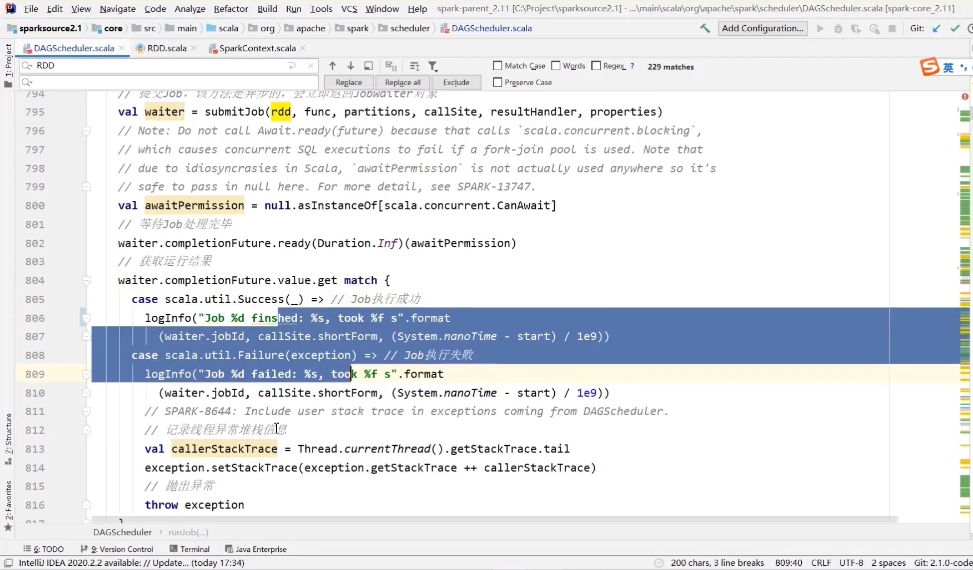The height and width of the screenshot is (570, 973).
Task: Enable the Match Case checkbox
Action: [498, 66]
